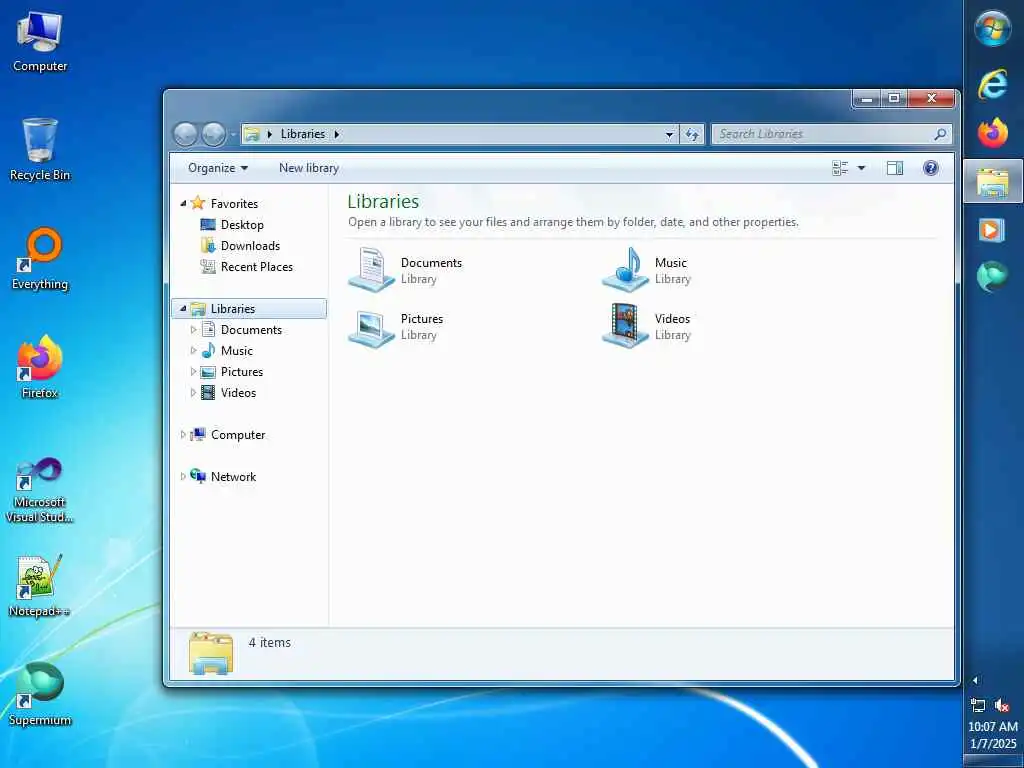The height and width of the screenshot is (768, 1024).
Task: Open the Organize menu
Action: coord(218,168)
